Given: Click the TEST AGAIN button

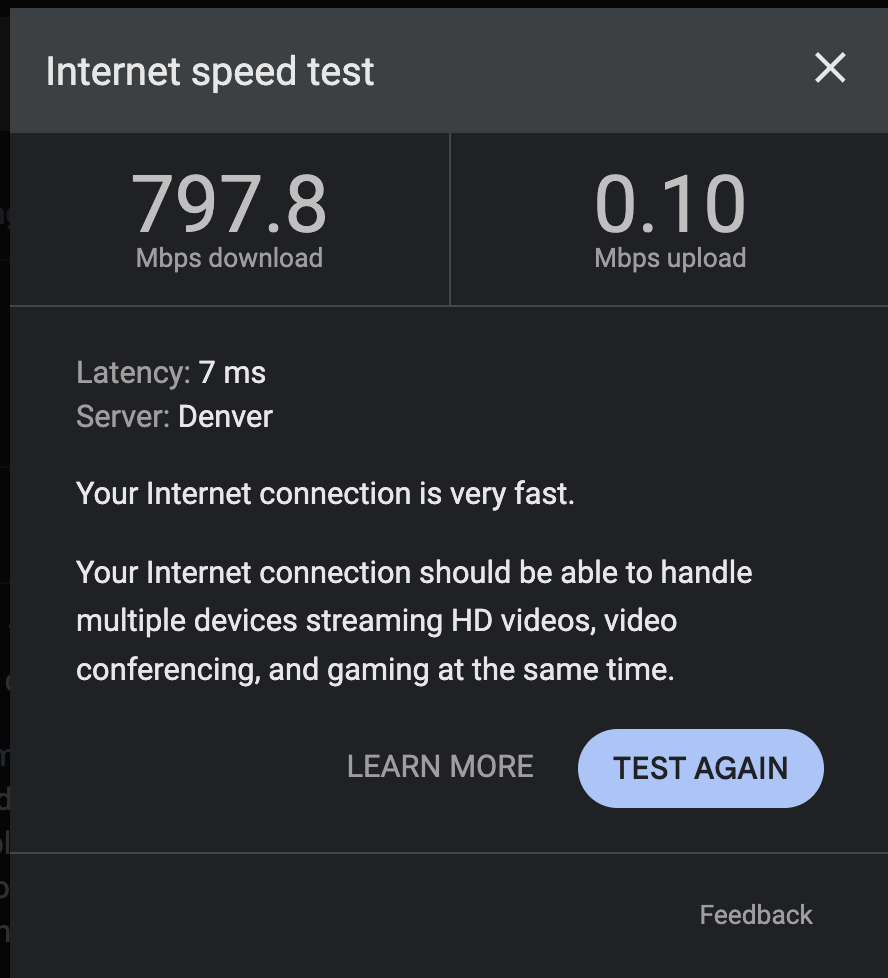Looking at the screenshot, I should pos(700,768).
